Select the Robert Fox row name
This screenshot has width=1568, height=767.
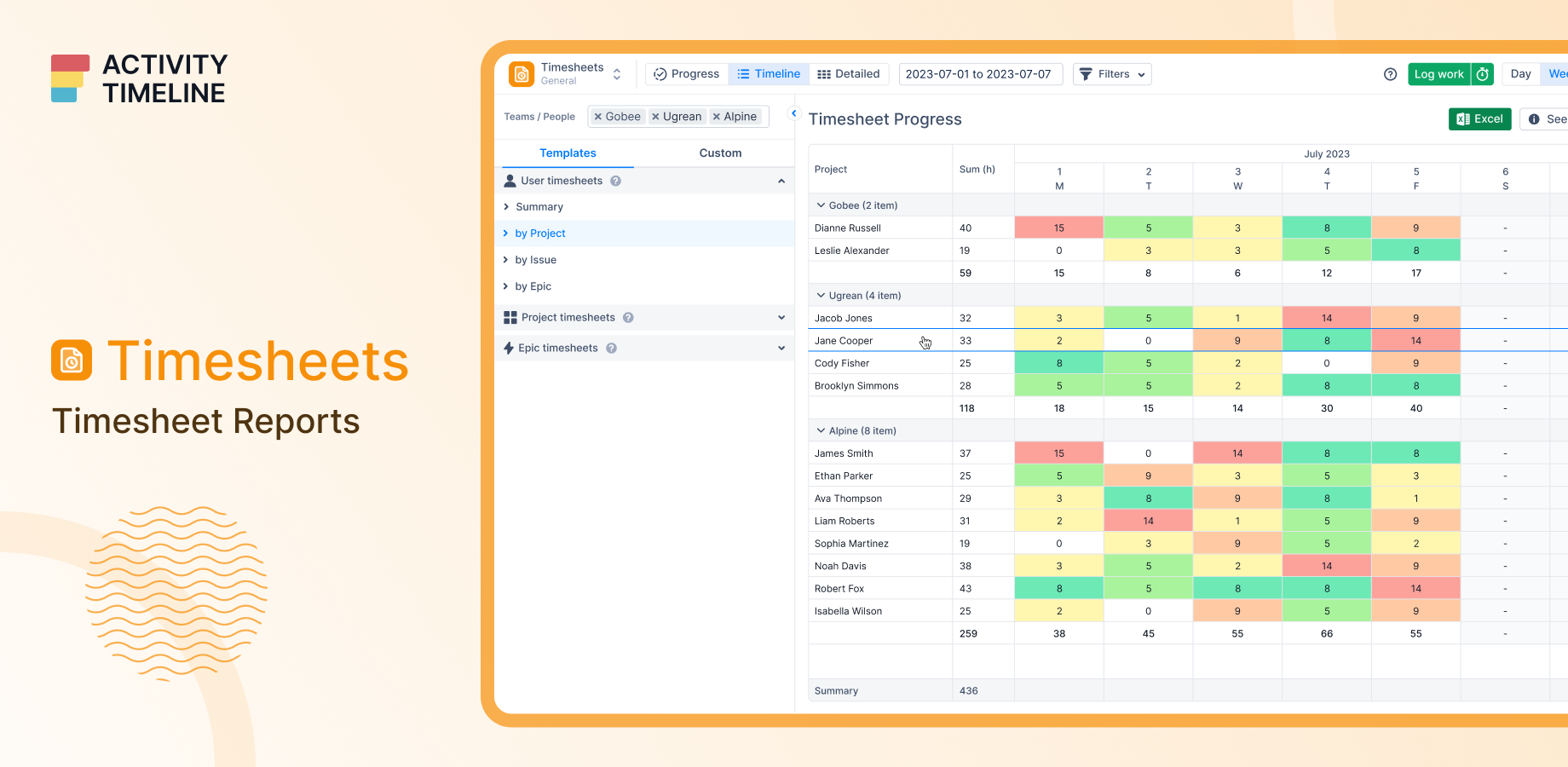pos(839,589)
